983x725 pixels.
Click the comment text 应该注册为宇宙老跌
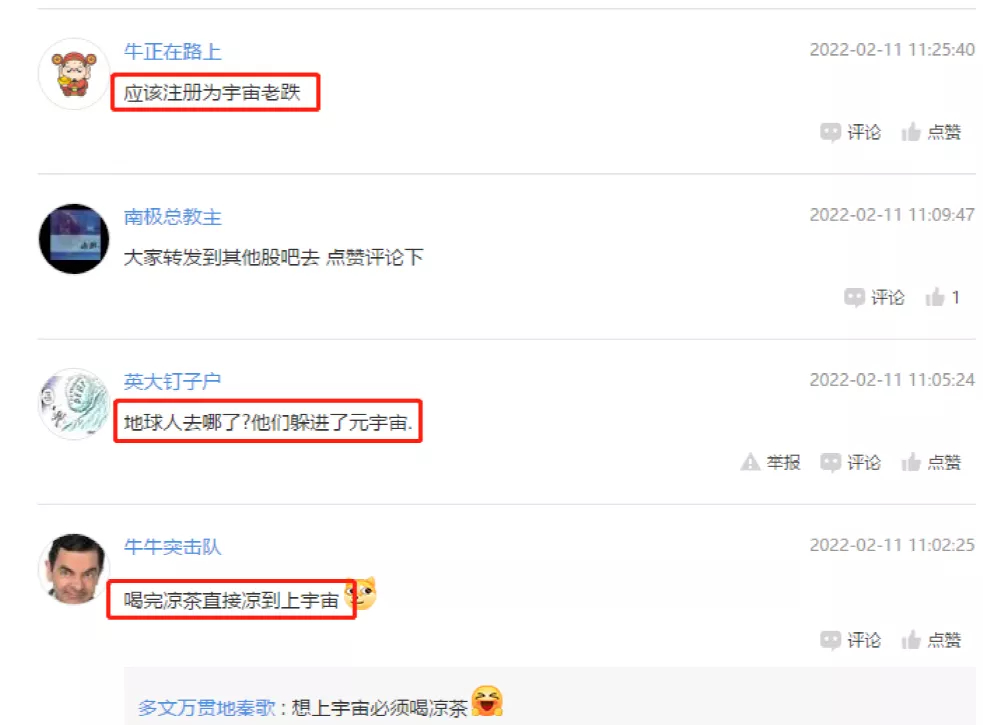212,93
